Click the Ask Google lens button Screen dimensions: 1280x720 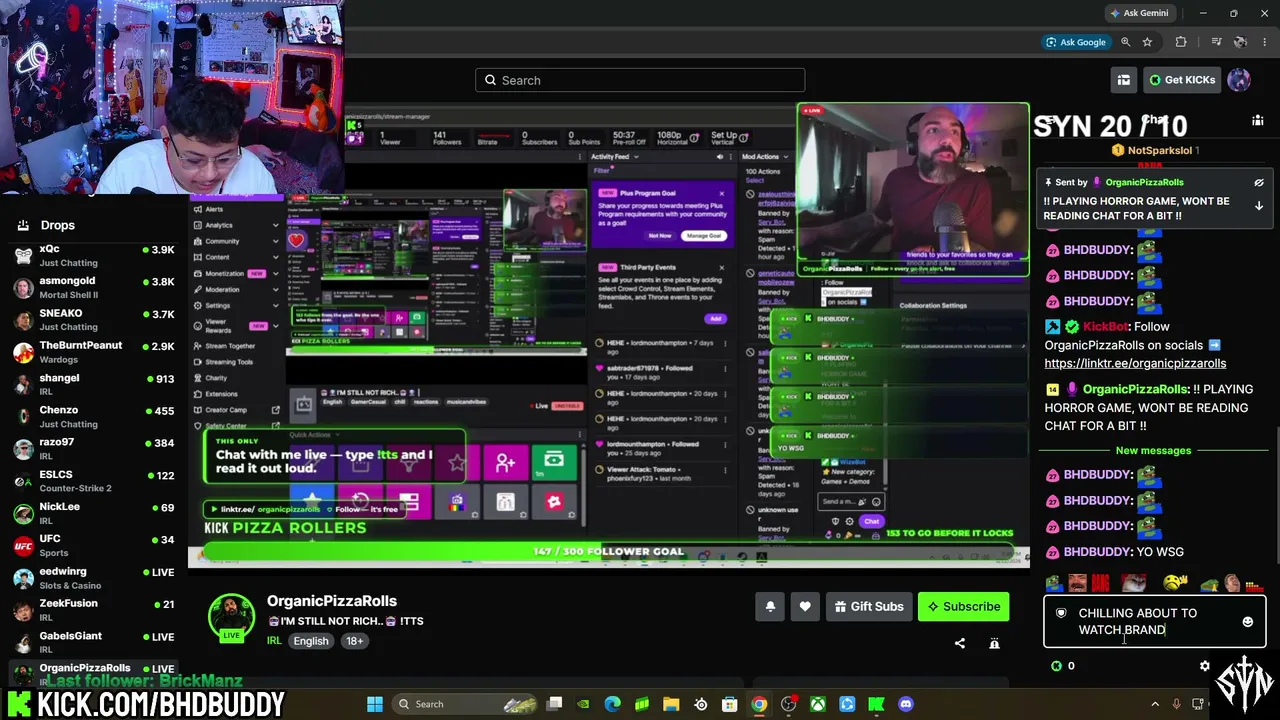[x=1076, y=42]
